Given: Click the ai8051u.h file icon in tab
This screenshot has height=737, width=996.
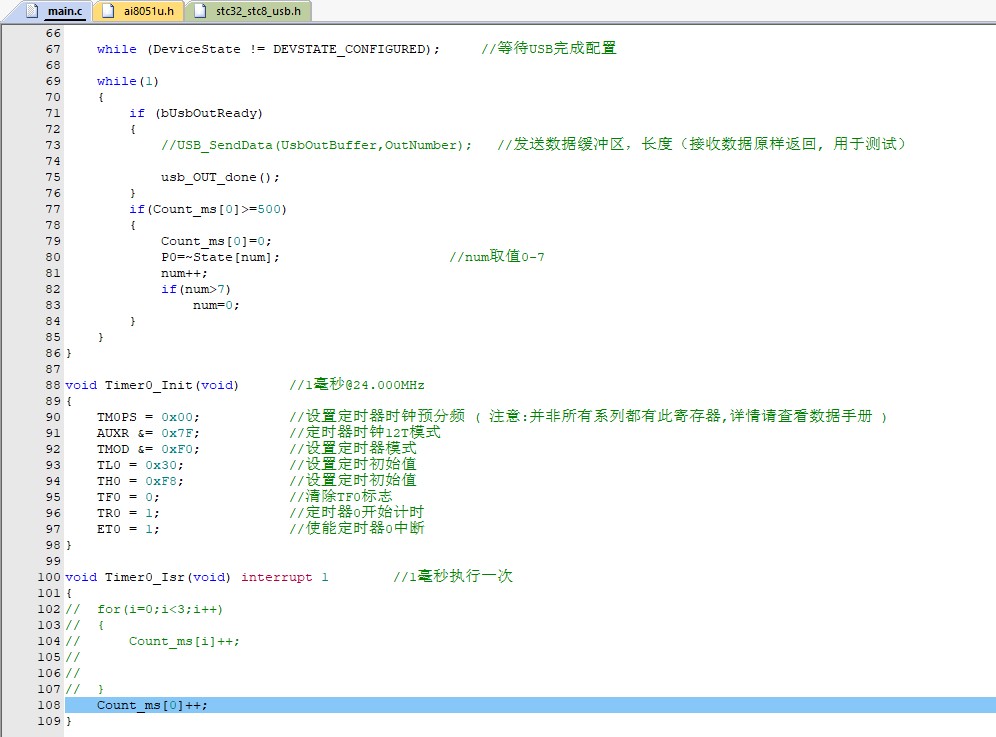Looking at the screenshot, I should pos(108,11).
